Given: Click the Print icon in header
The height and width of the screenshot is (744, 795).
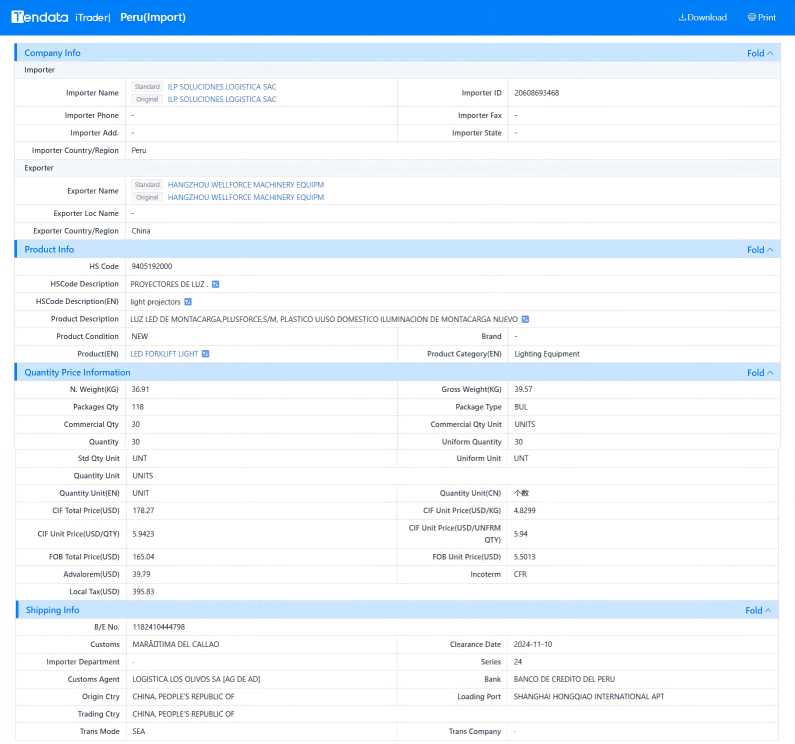Looking at the screenshot, I should (751, 17).
